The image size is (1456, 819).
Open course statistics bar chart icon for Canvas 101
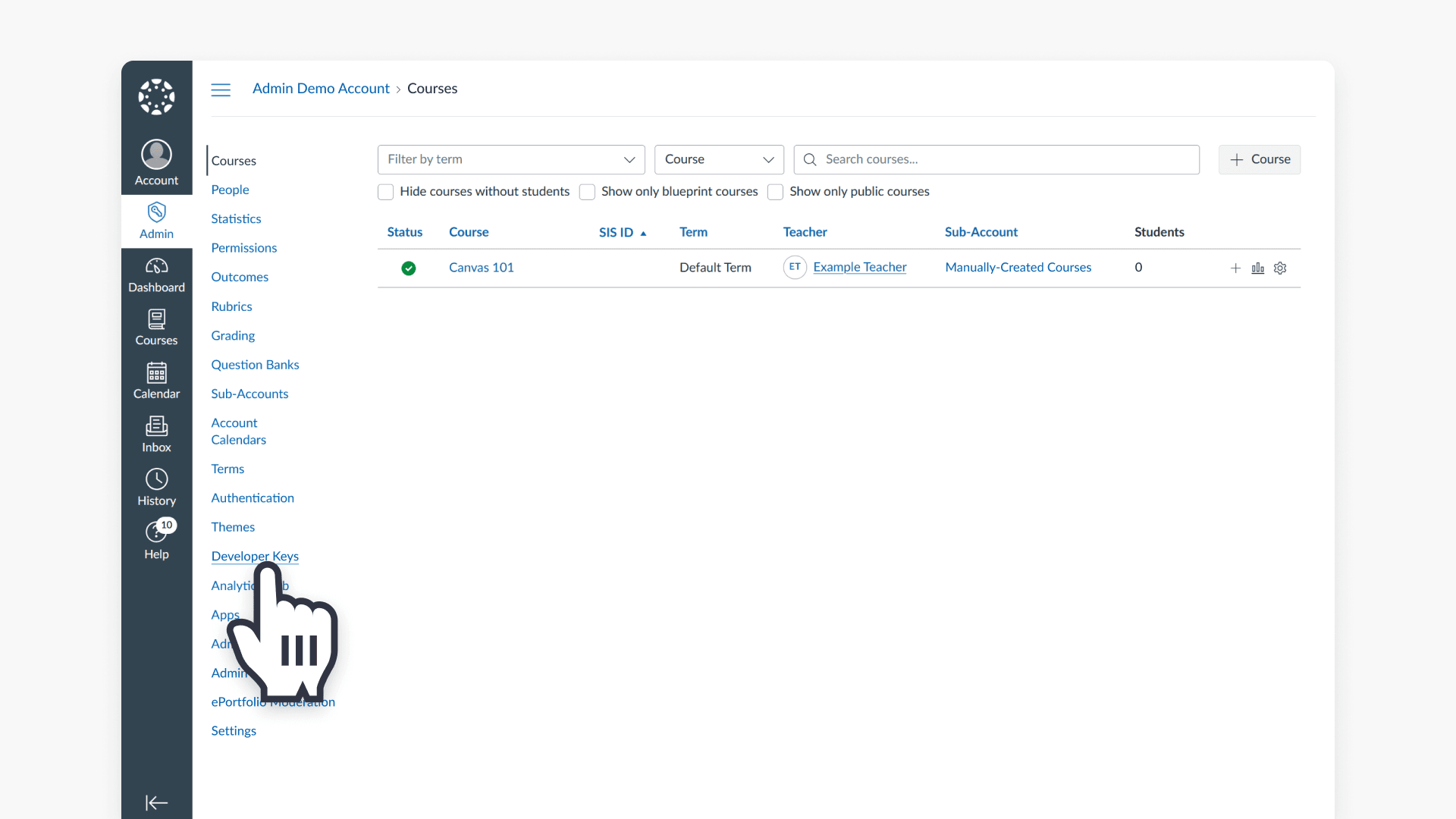[x=1257, y=268]
